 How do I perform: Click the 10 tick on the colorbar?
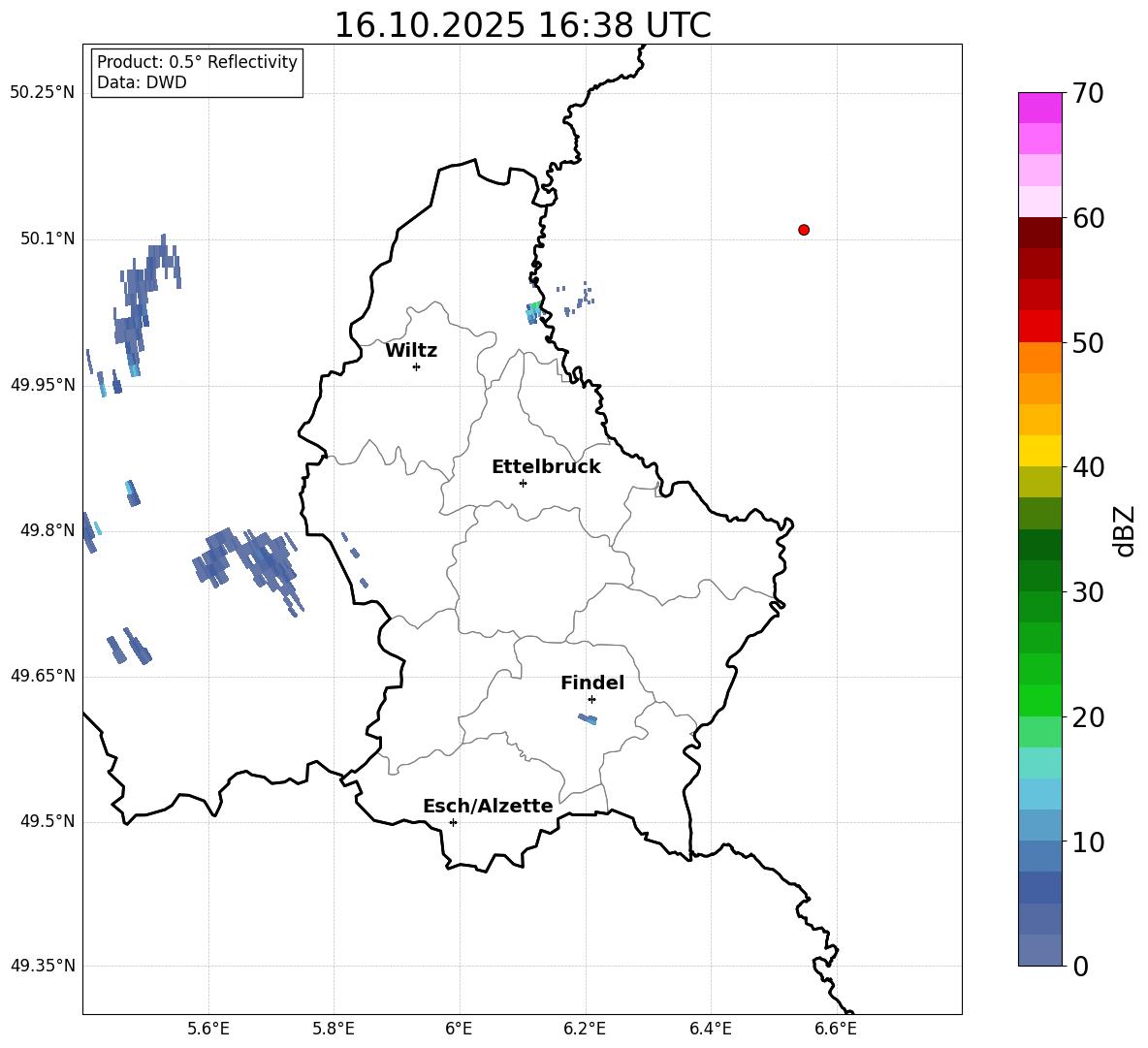click(x=1088, y=842)
